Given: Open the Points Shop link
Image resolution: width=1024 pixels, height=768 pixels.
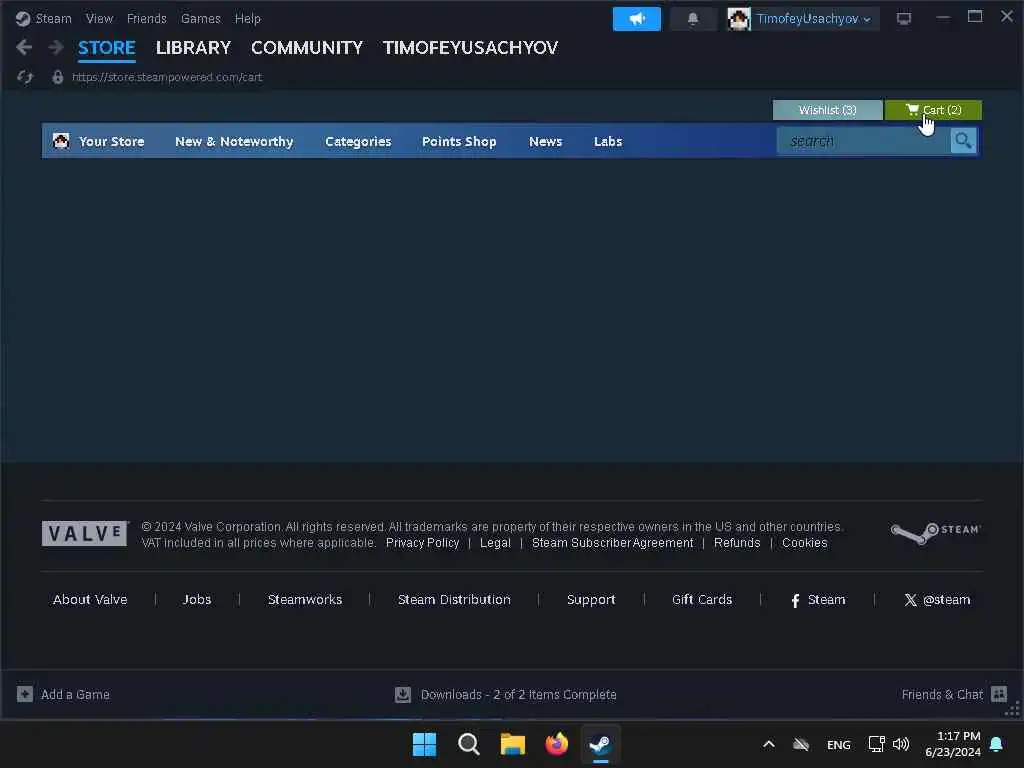Looking at the screenshot, I should pyautogui.click(x=459, y=141).
